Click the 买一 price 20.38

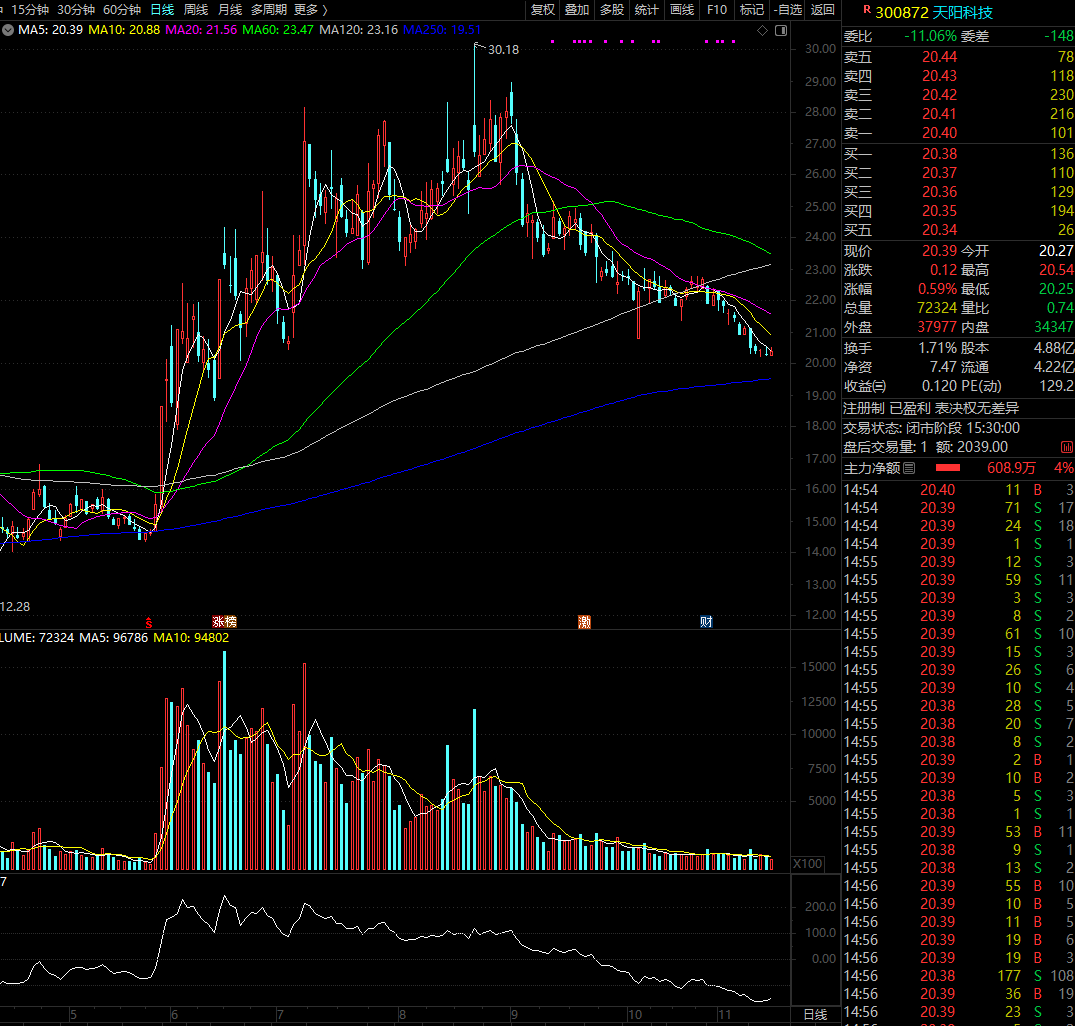point(939,154)
